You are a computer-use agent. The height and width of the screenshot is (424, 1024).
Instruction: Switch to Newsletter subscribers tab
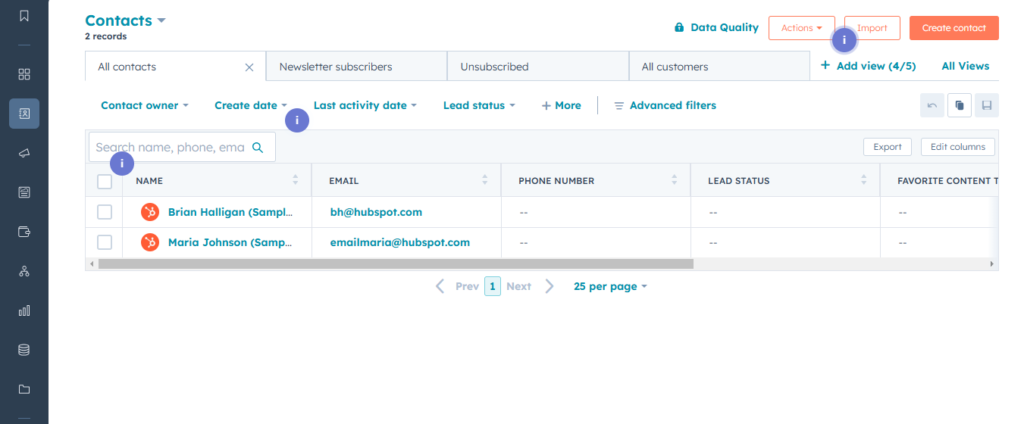[x=357, y=67]
